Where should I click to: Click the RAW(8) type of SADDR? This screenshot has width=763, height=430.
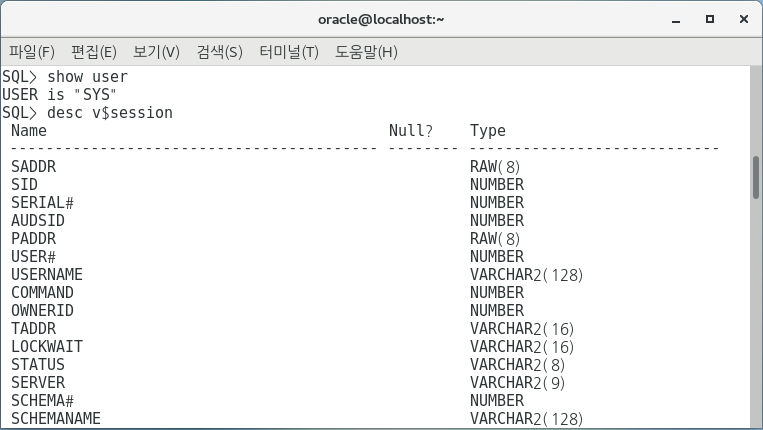pyautogui.click(x=495, y=167)
